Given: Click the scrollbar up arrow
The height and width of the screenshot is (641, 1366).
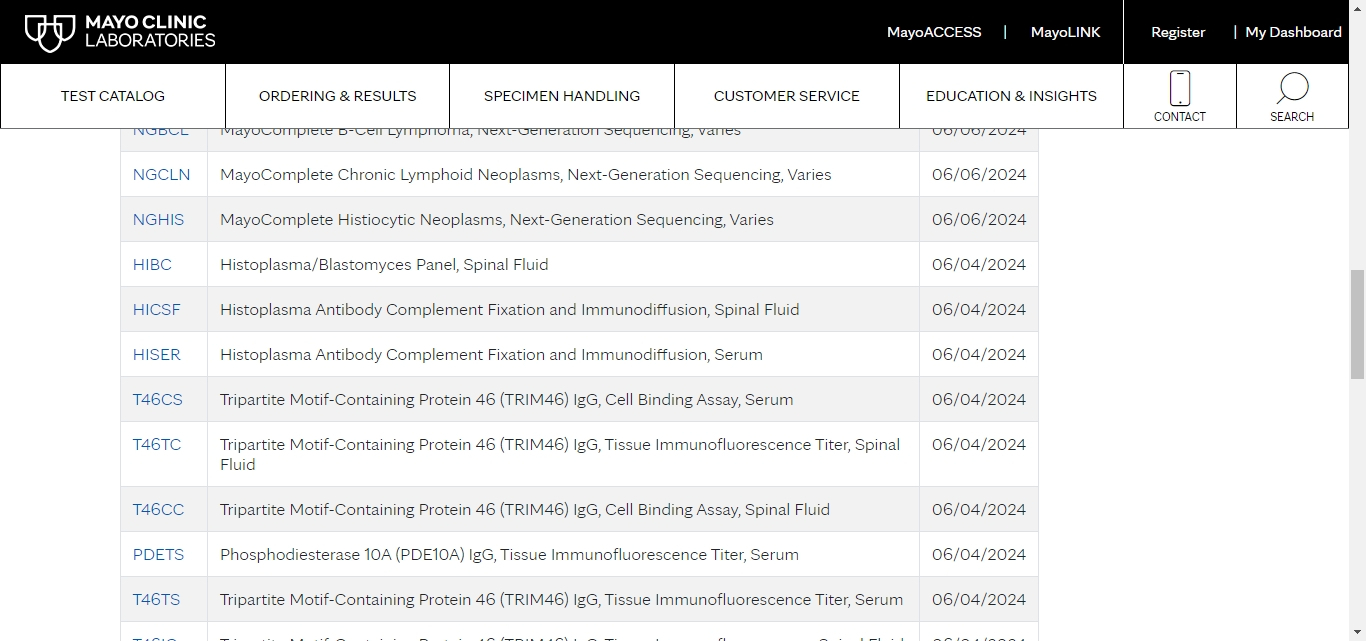Looking at the screenshot, I should pos(1357,8).
